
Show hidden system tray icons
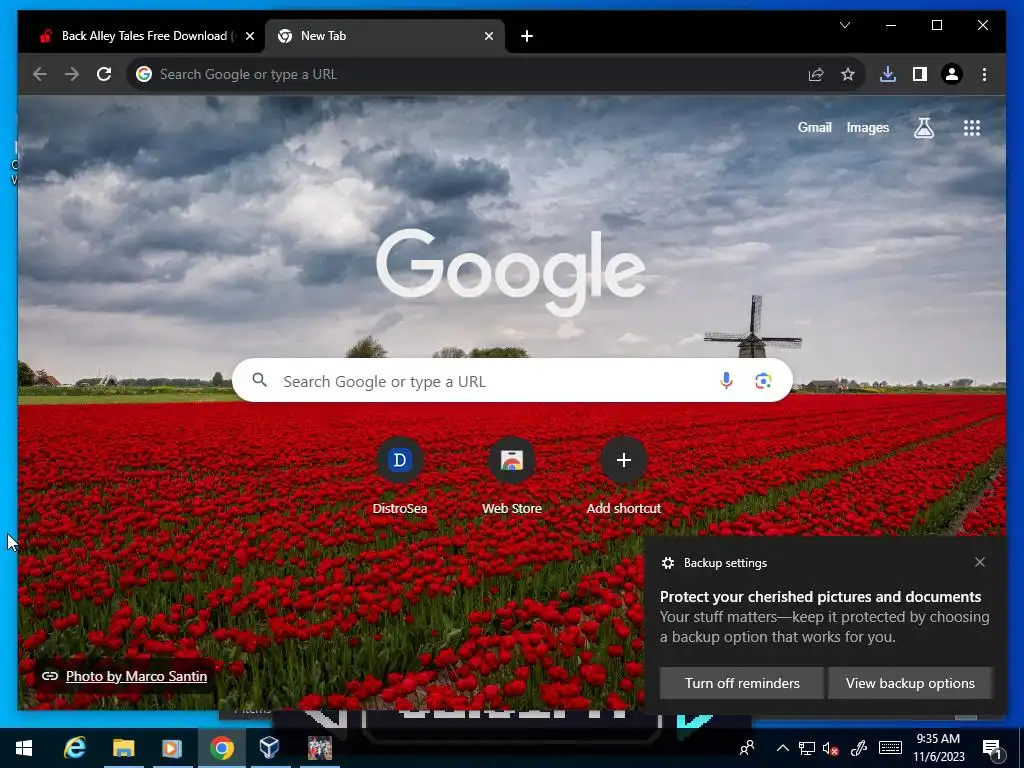coord(782,748)
